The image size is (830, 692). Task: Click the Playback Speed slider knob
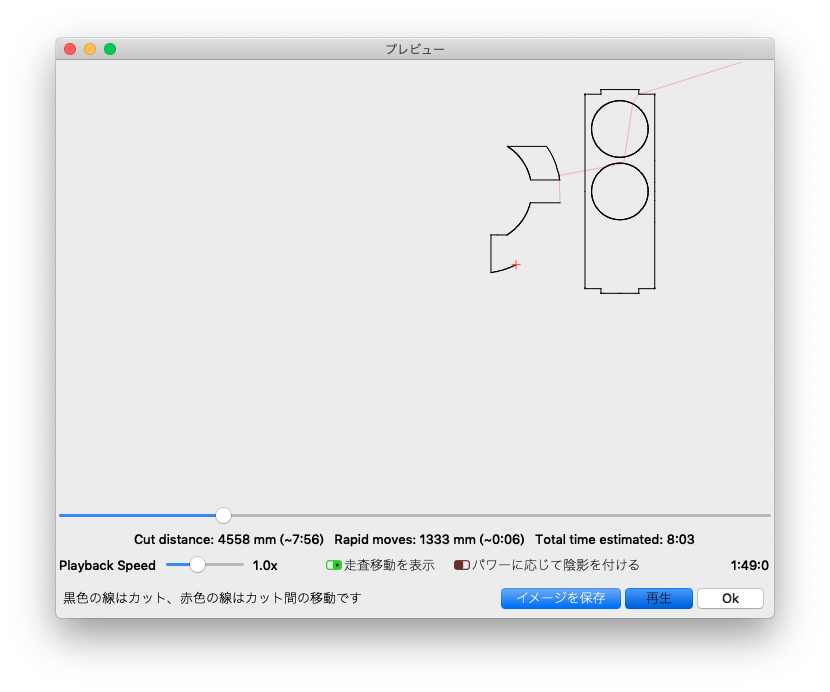197,564
